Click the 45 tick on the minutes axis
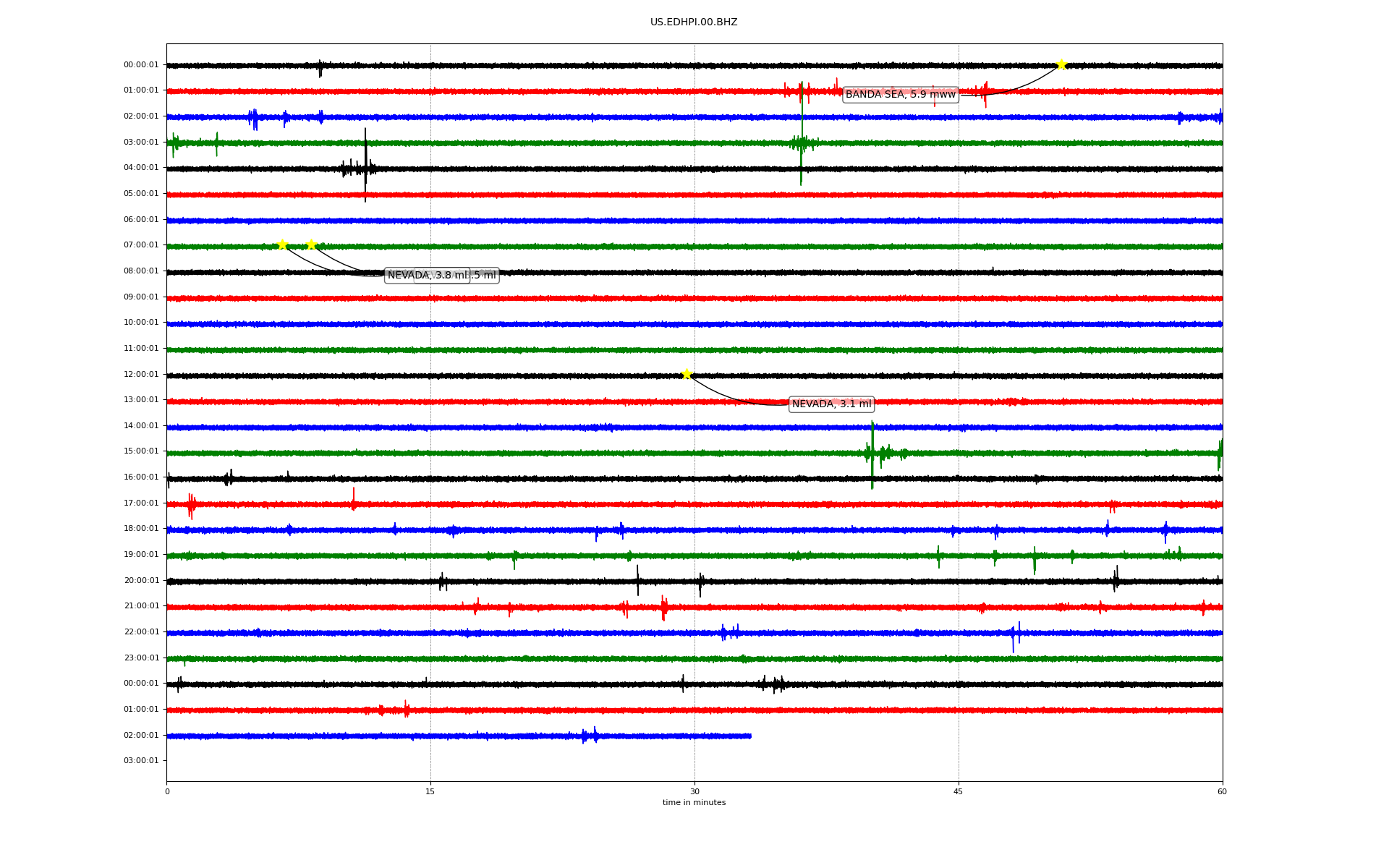Screen dimensions: 1389x868 pos(959,792)
